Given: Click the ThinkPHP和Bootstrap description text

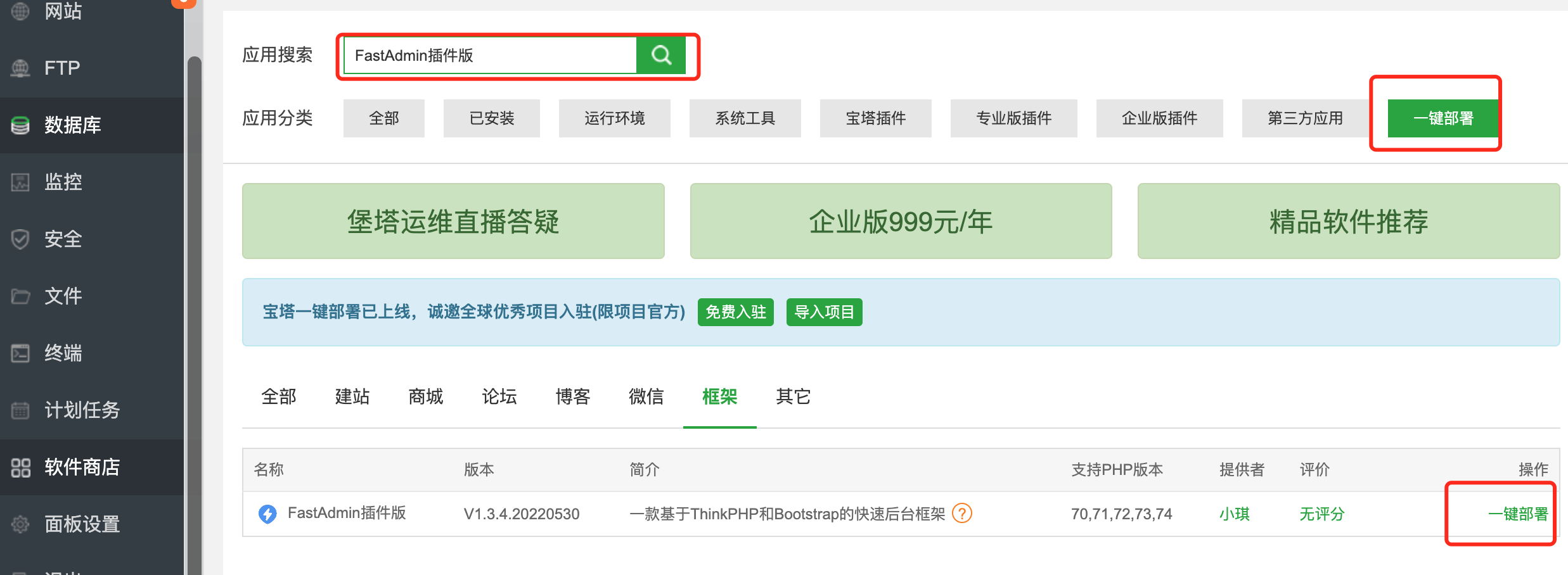Looking at the screenshot, I should (x=787, y=514).
